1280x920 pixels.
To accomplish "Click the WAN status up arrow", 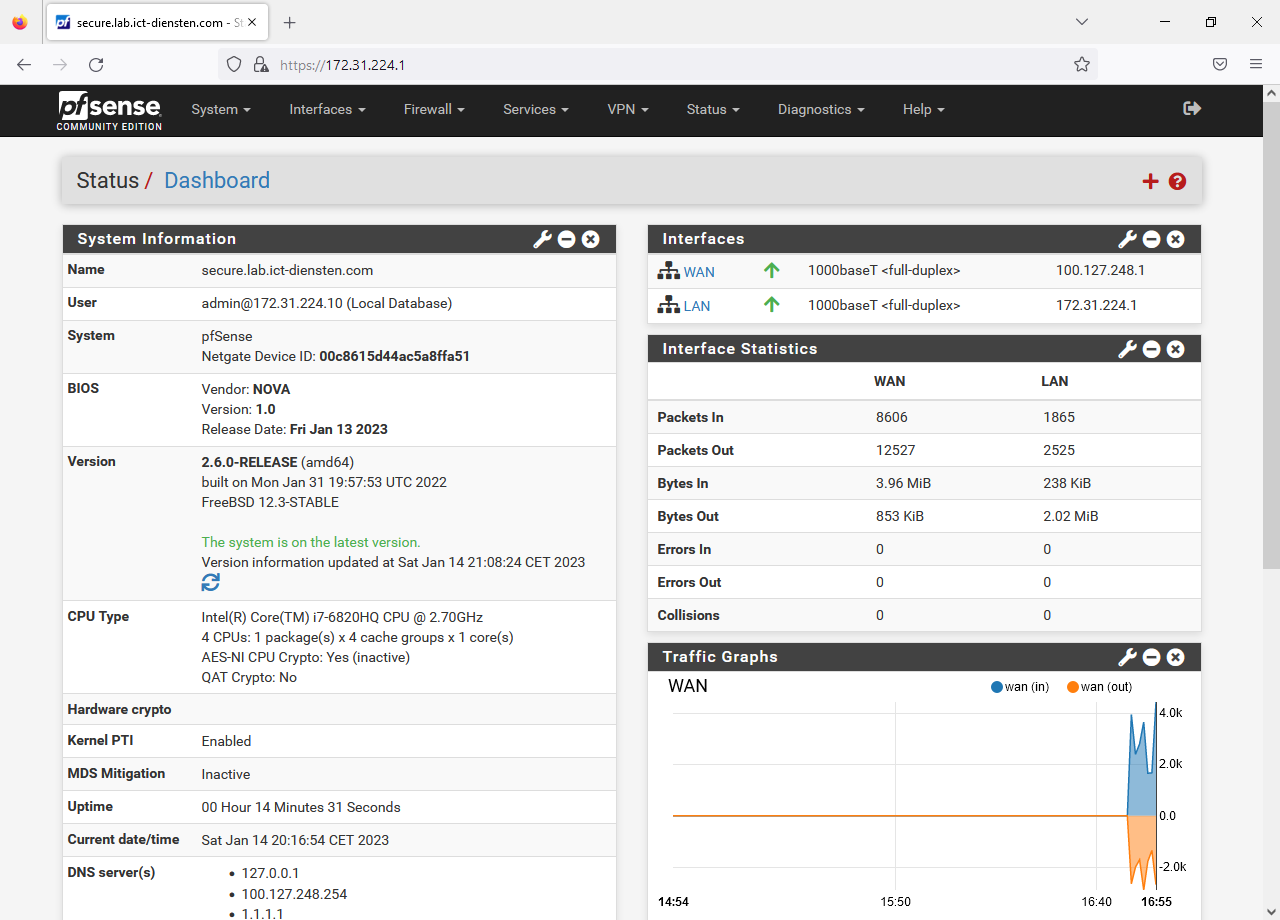I will point(771,270).
